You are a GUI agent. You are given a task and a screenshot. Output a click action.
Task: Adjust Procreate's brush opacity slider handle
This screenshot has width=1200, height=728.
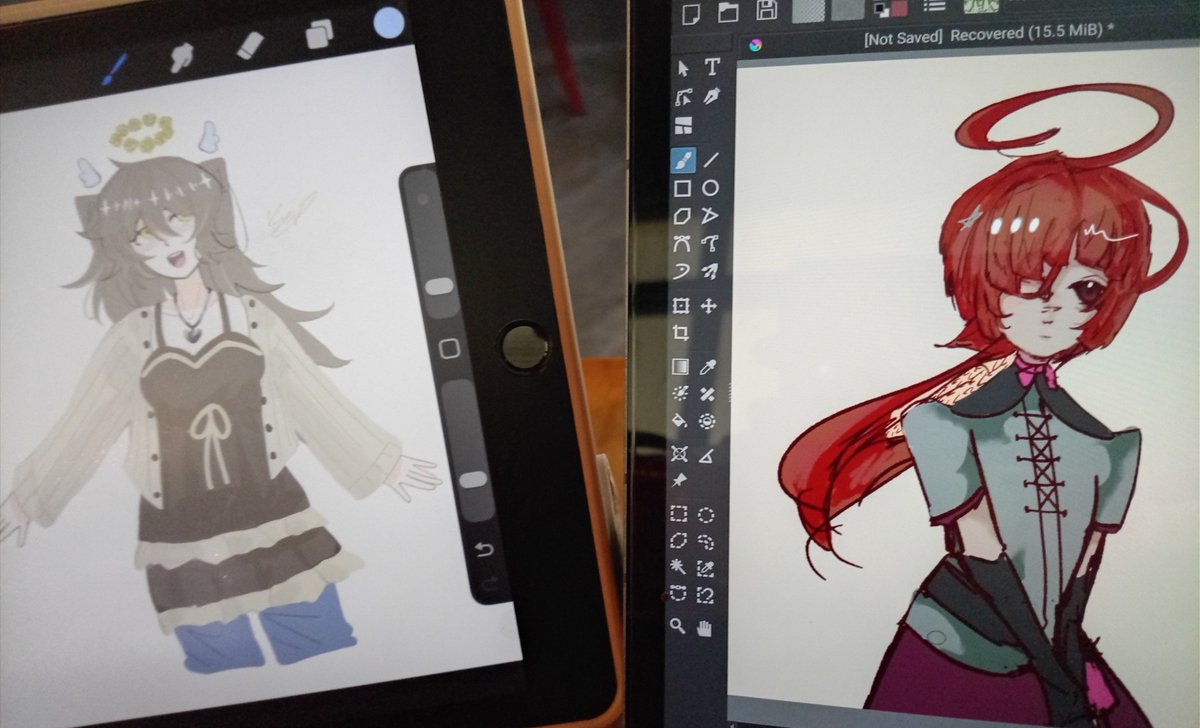[471, 479]
